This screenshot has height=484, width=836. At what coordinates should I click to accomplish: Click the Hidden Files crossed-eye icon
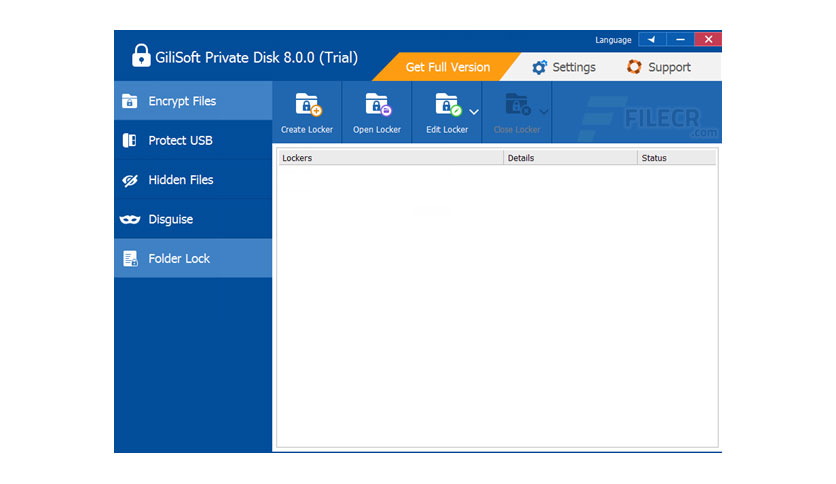point(130,181)
